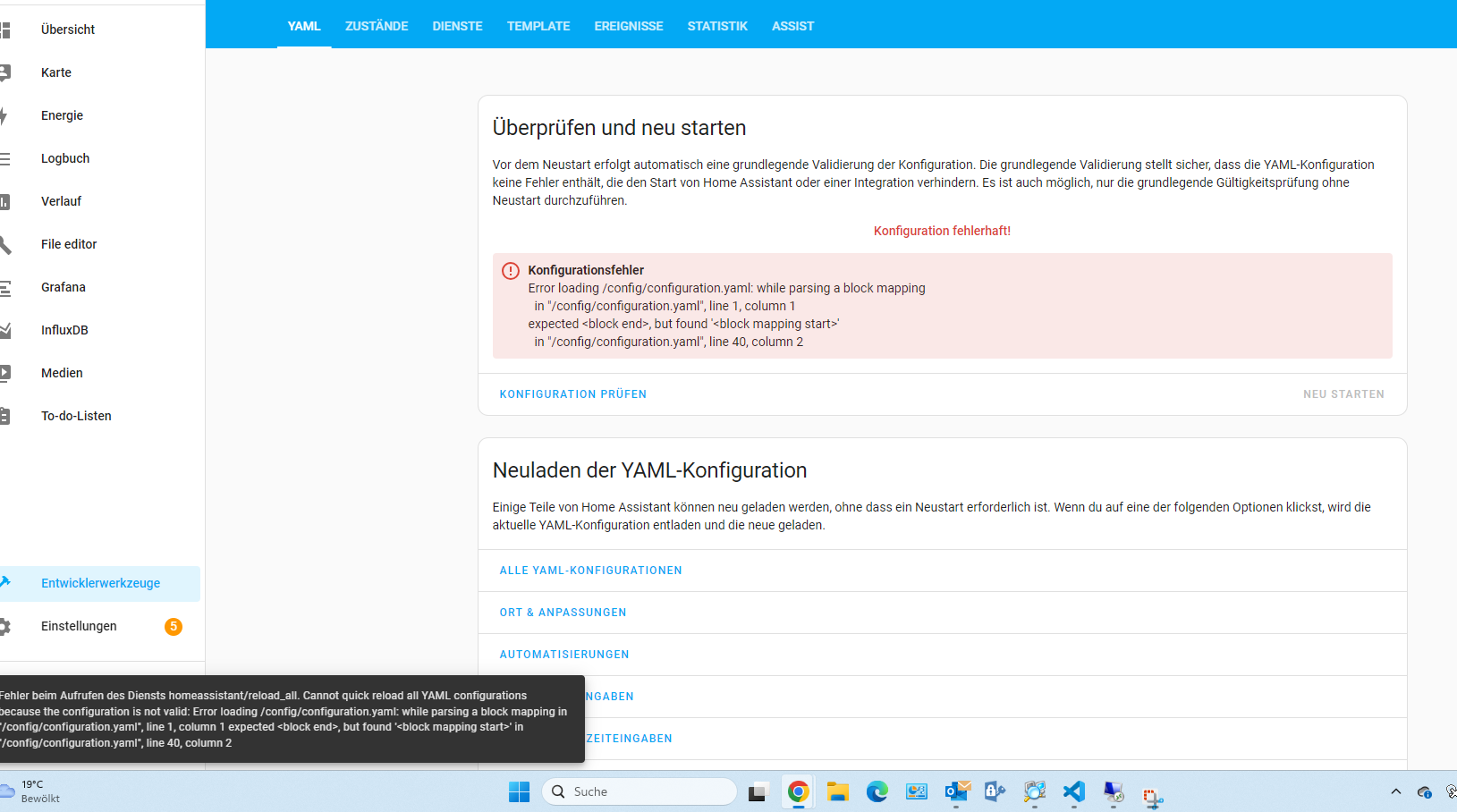Open File editor wrench icon
Screen dimensions: 1457x812
[4, 244]
